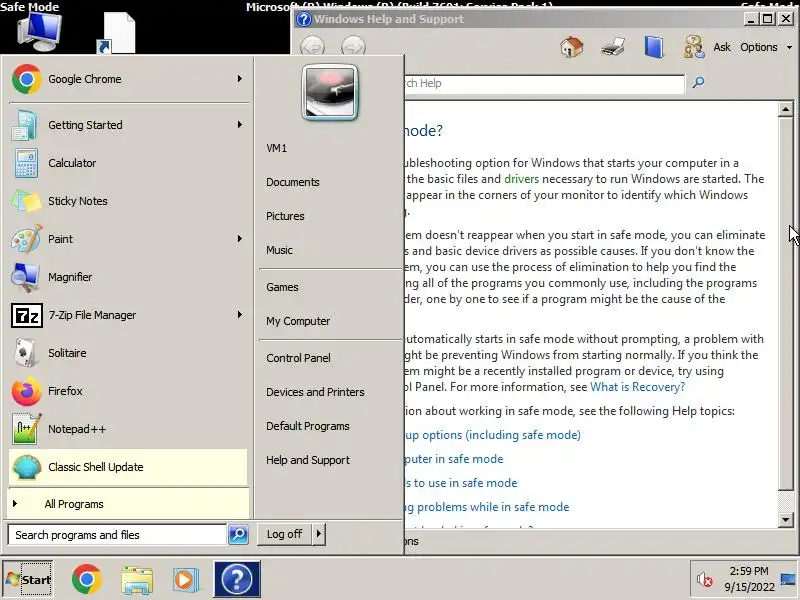Click the Home icon in Help and Support

click(571, 47)
